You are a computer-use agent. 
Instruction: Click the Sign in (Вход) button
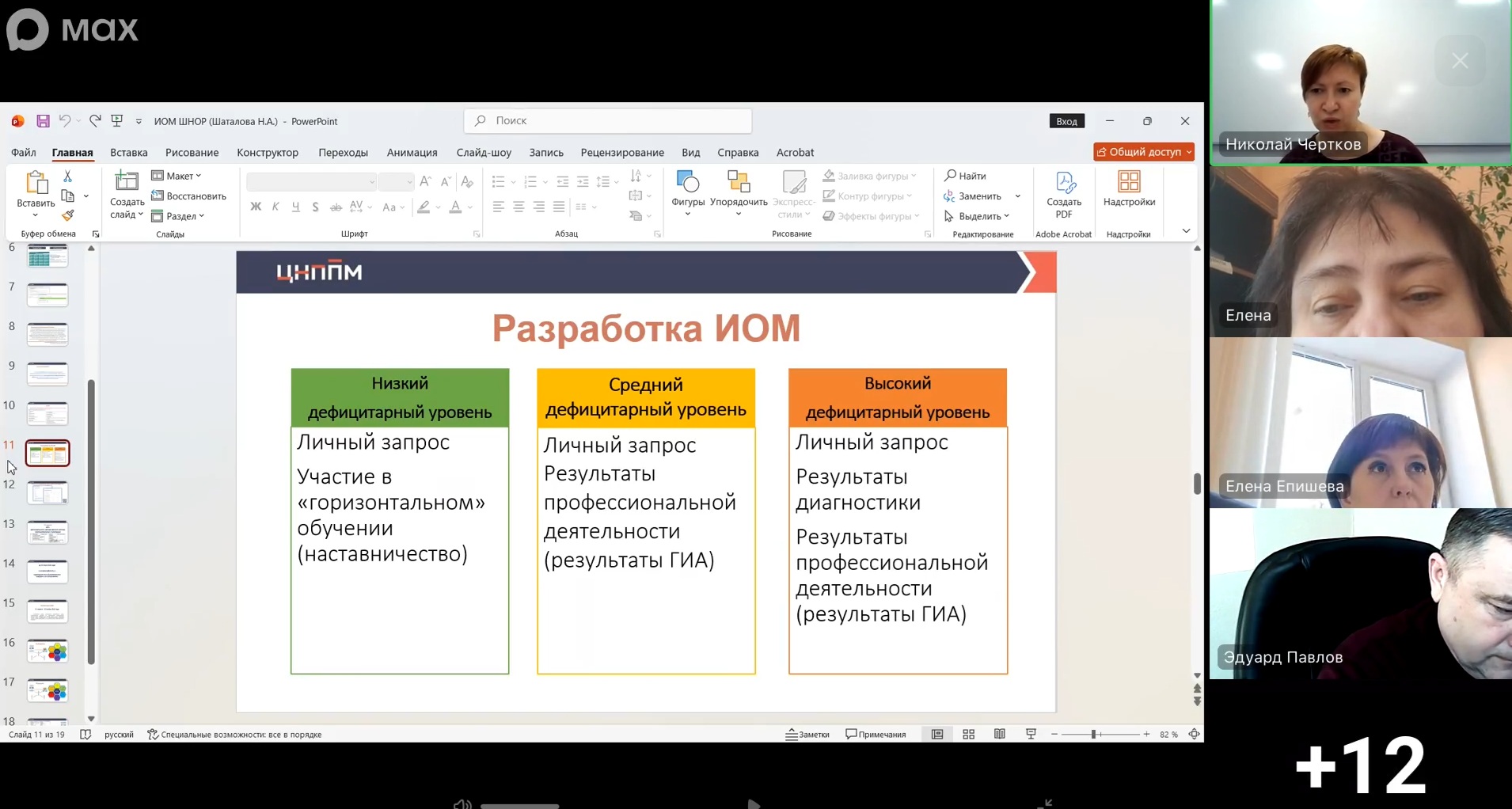pyautogui.click(x=1066, y=121)
